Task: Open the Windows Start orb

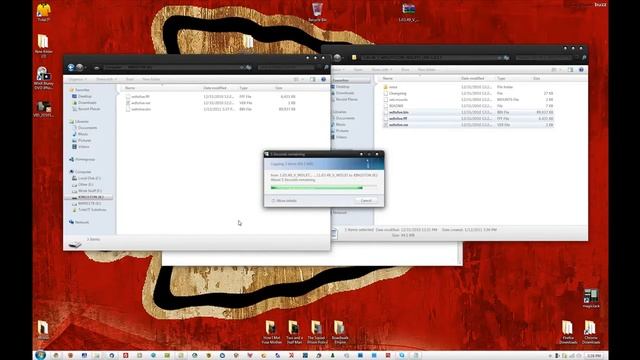Action: pyautogui.click(x=40, y=355)
